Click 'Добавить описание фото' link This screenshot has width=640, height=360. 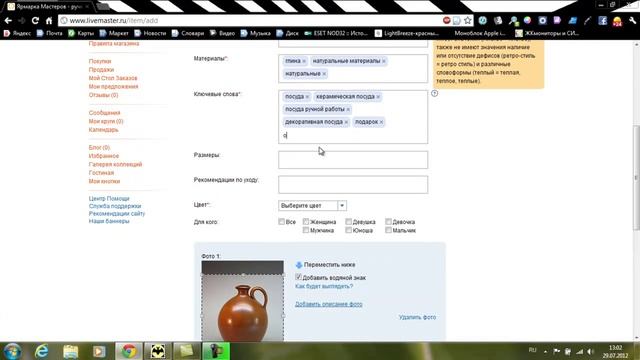[x=329, y=304]
